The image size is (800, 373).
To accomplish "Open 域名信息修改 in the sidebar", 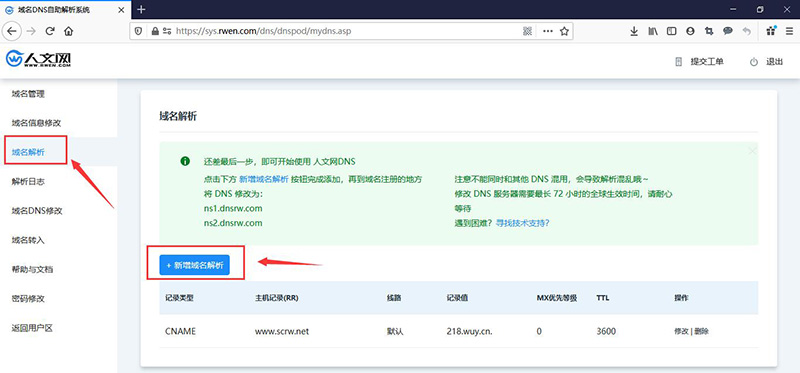I will (36, 123).
